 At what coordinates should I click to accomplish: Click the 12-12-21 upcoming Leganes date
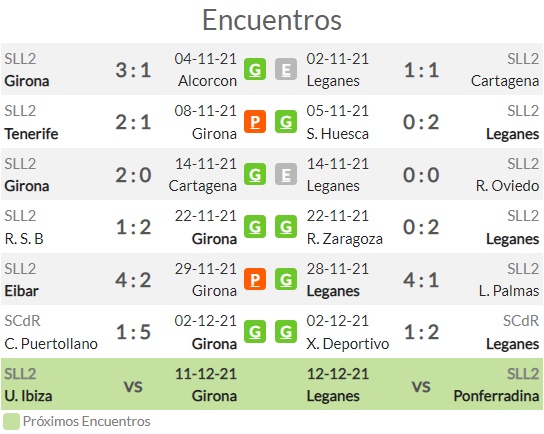(338, 374)
